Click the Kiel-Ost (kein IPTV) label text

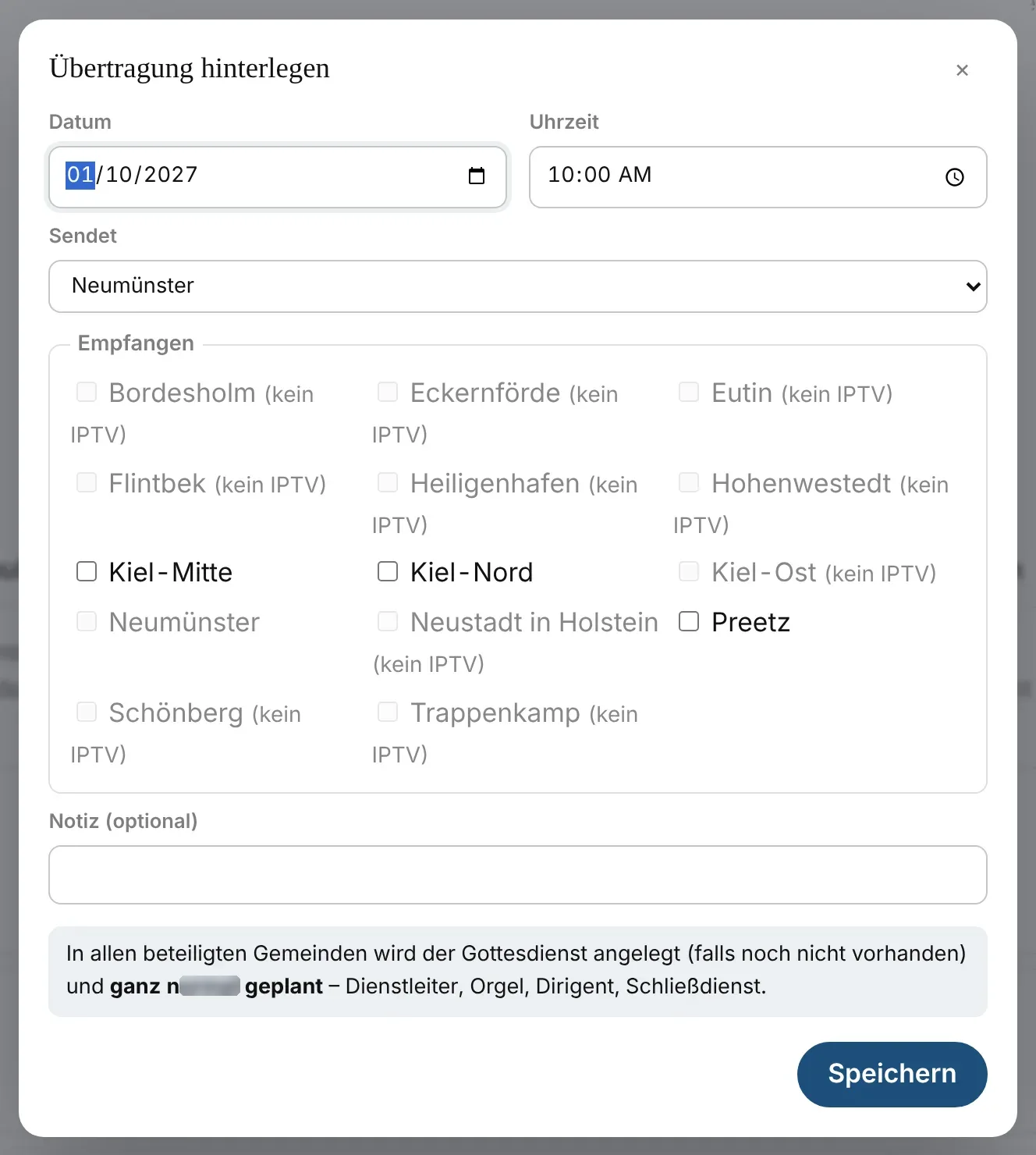824,572
